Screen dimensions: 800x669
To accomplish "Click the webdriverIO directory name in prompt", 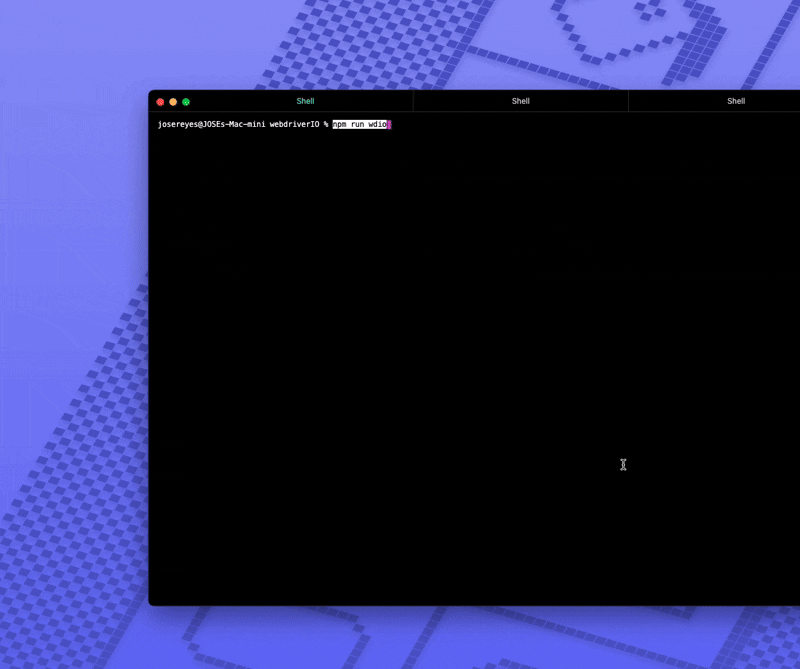I will (293, 125).
